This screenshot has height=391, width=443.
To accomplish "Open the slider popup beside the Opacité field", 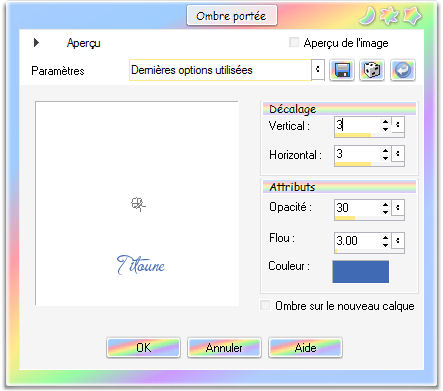I will pos(398,207).
